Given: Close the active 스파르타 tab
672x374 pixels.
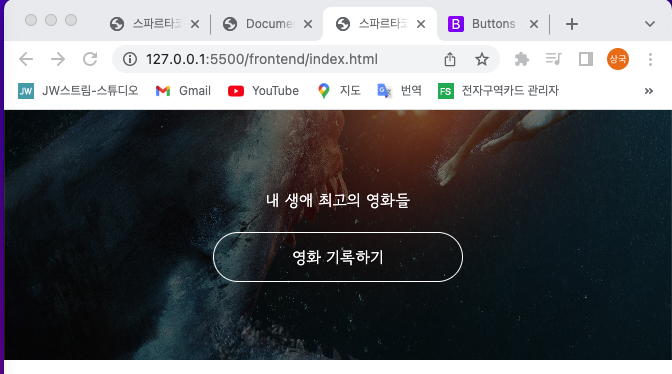Looking at the screenshot, I should pyautogui.click(x=421, y=24).
